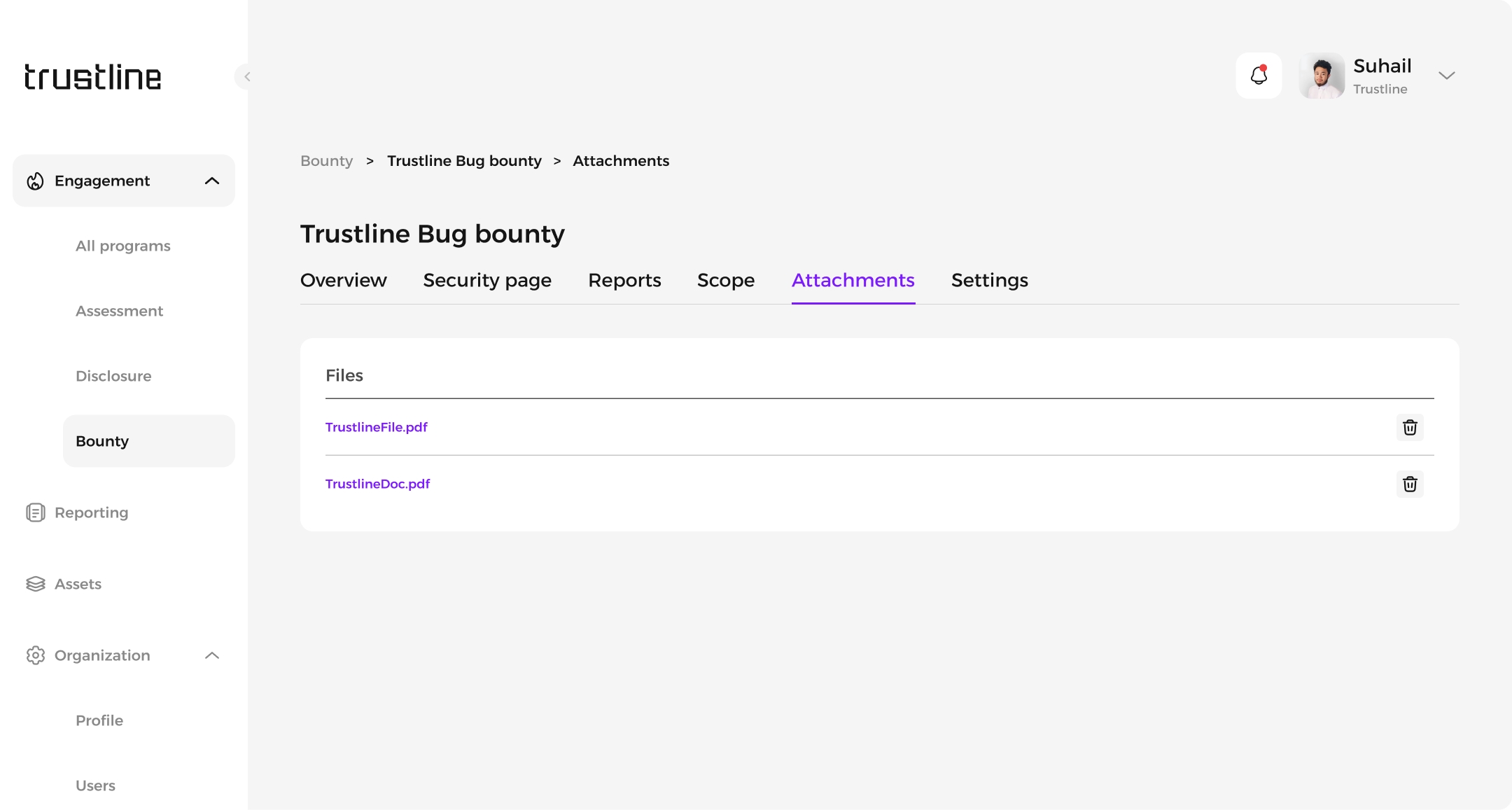Open the TrustlineDoc.pdf link
Image resolution: width=1512 pixels, height=810 pixels.
point(378,484)
